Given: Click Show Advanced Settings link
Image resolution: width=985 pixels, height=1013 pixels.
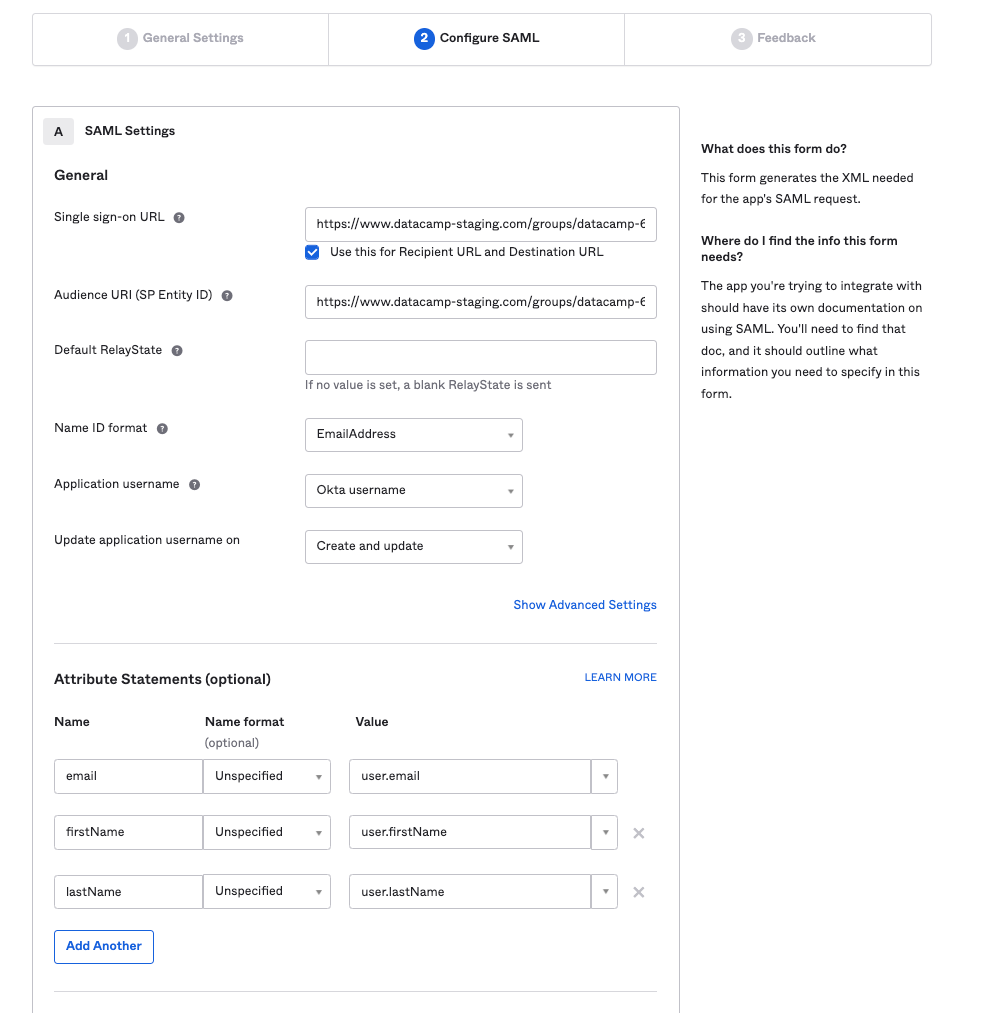Looking at the screenshot, I should point(585,605).
